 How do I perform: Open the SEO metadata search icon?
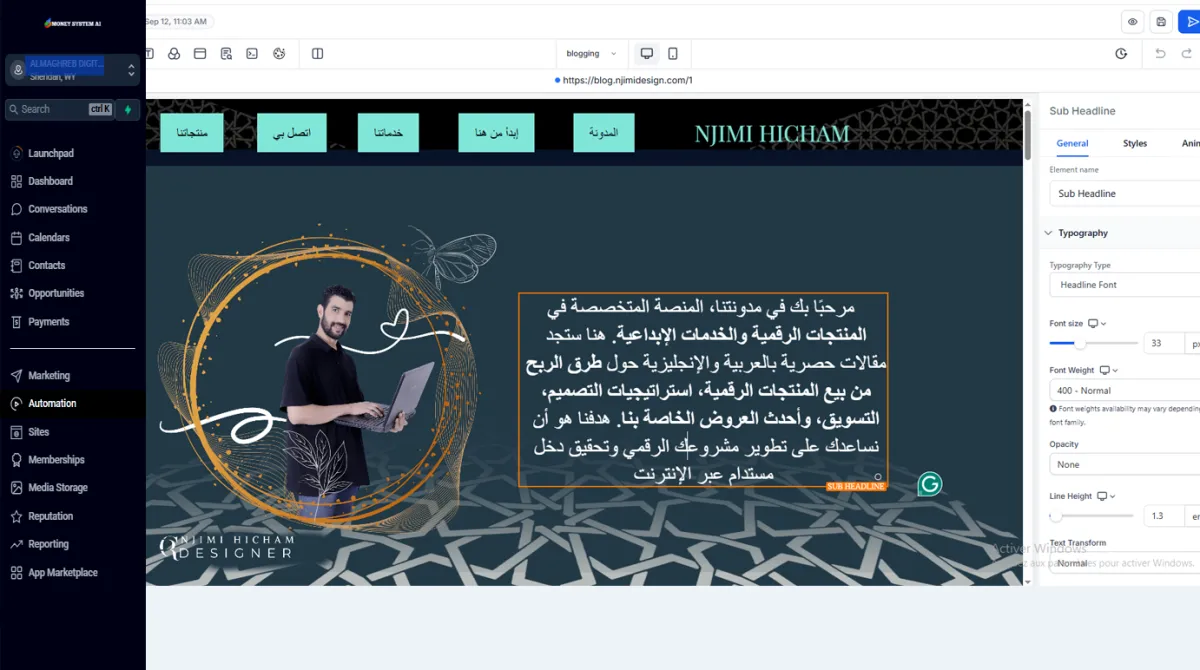tap(227, 53)
